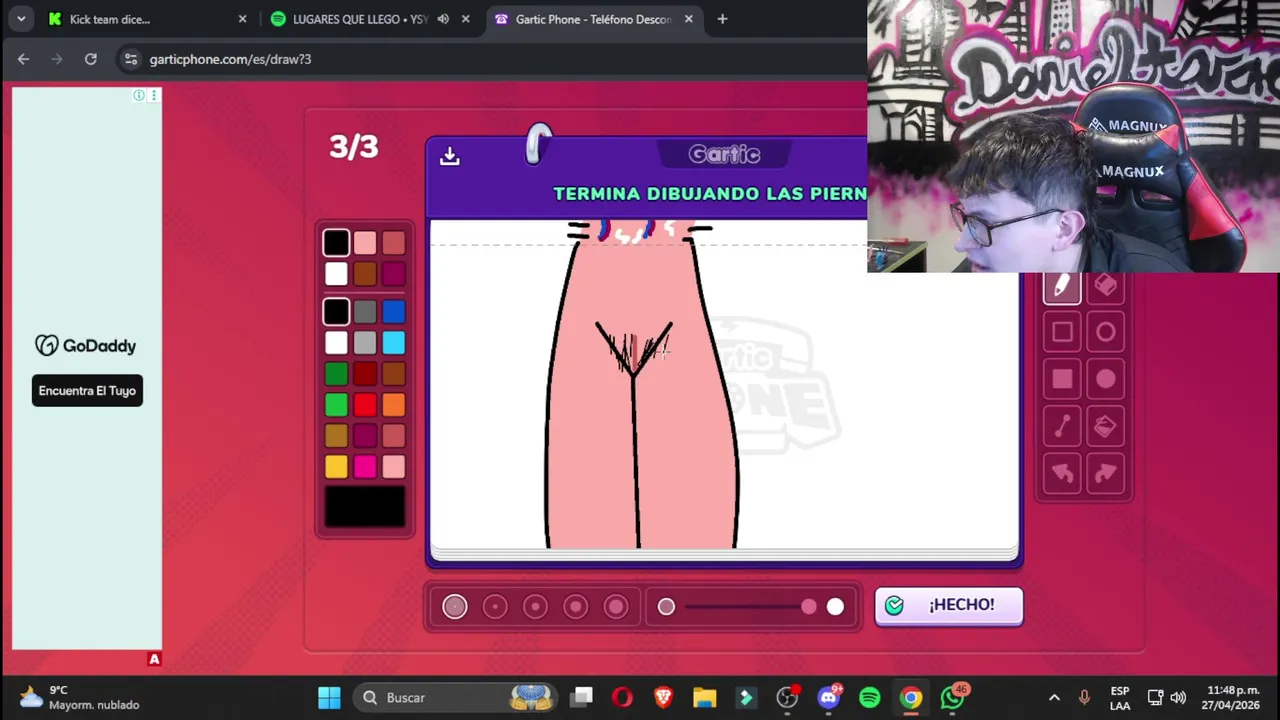Click the ¡HECHO! done button

click(x=949, y=605)
